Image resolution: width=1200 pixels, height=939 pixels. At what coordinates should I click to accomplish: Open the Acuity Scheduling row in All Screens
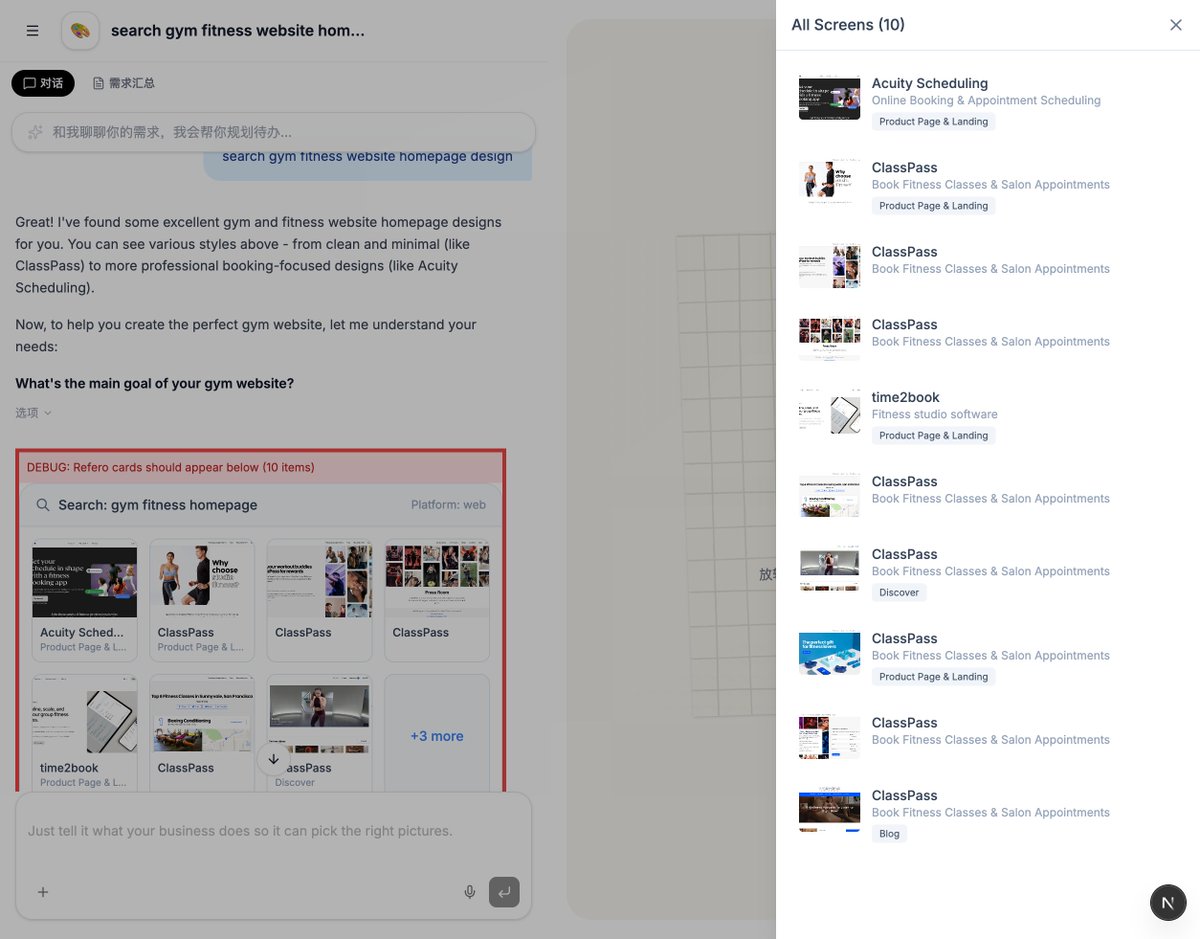(988, 102)
